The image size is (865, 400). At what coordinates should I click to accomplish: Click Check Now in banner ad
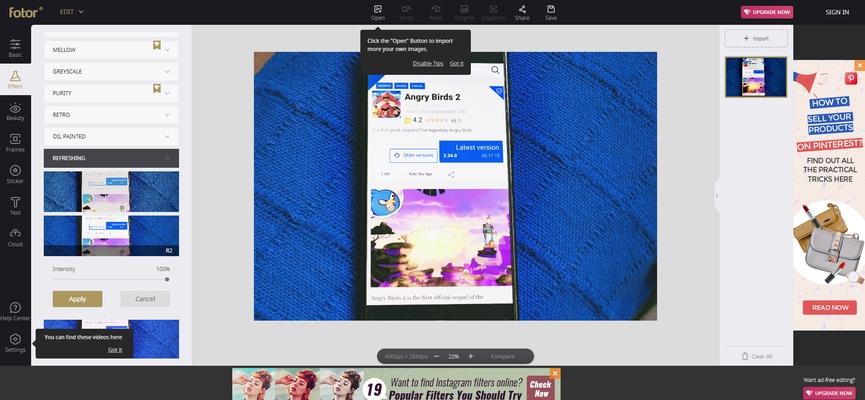pyautogui.click(x=540, y=389)
